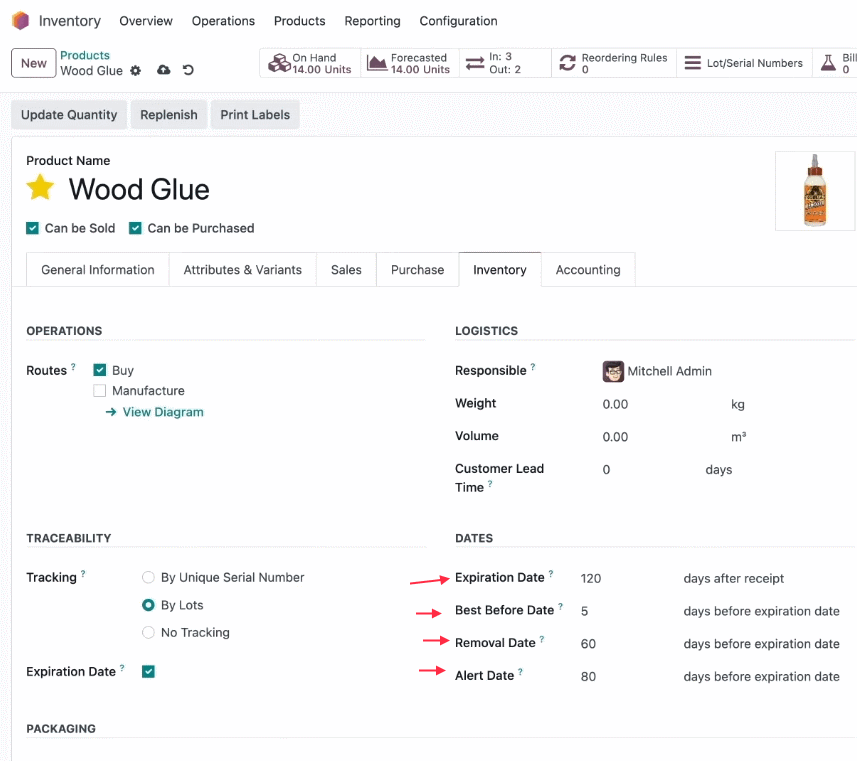Viewport: 857px width, 761px height.
Task: Toggle the favorite star next to Wood Glue
Action: tap(40, 188)
